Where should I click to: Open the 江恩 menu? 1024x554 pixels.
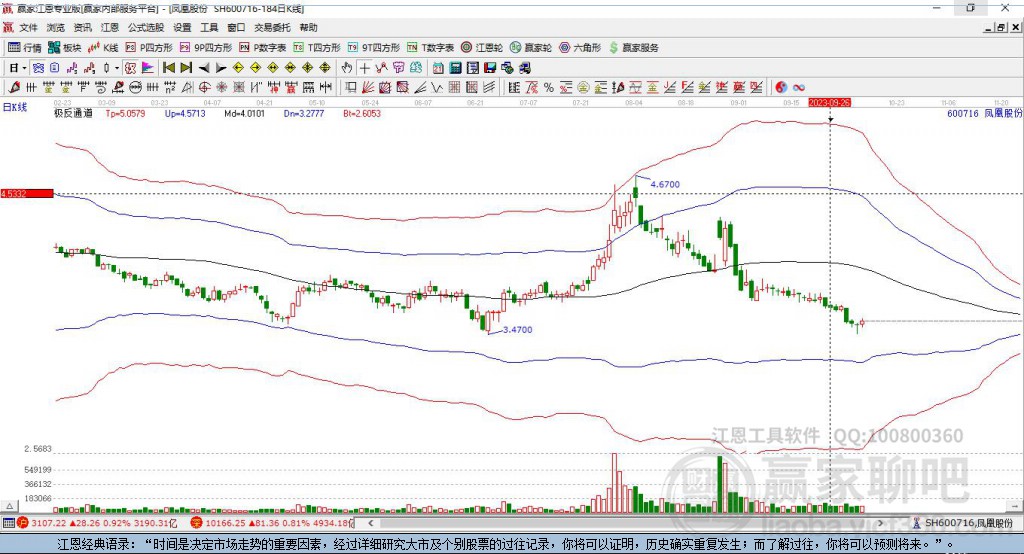pos(110,27)
